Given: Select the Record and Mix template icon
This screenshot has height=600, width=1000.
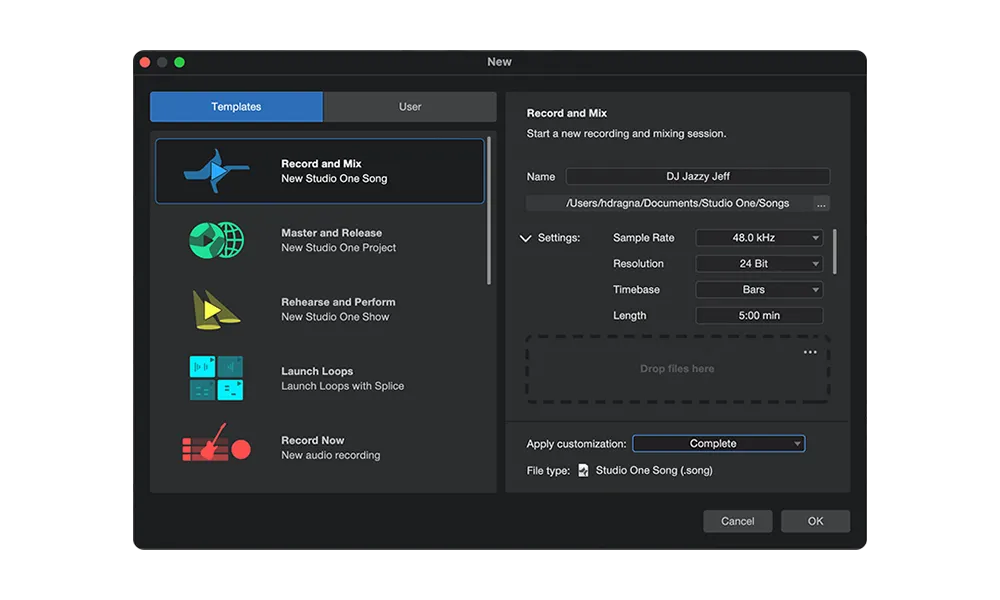Looking at the screenshot, I should click(216, 171).
